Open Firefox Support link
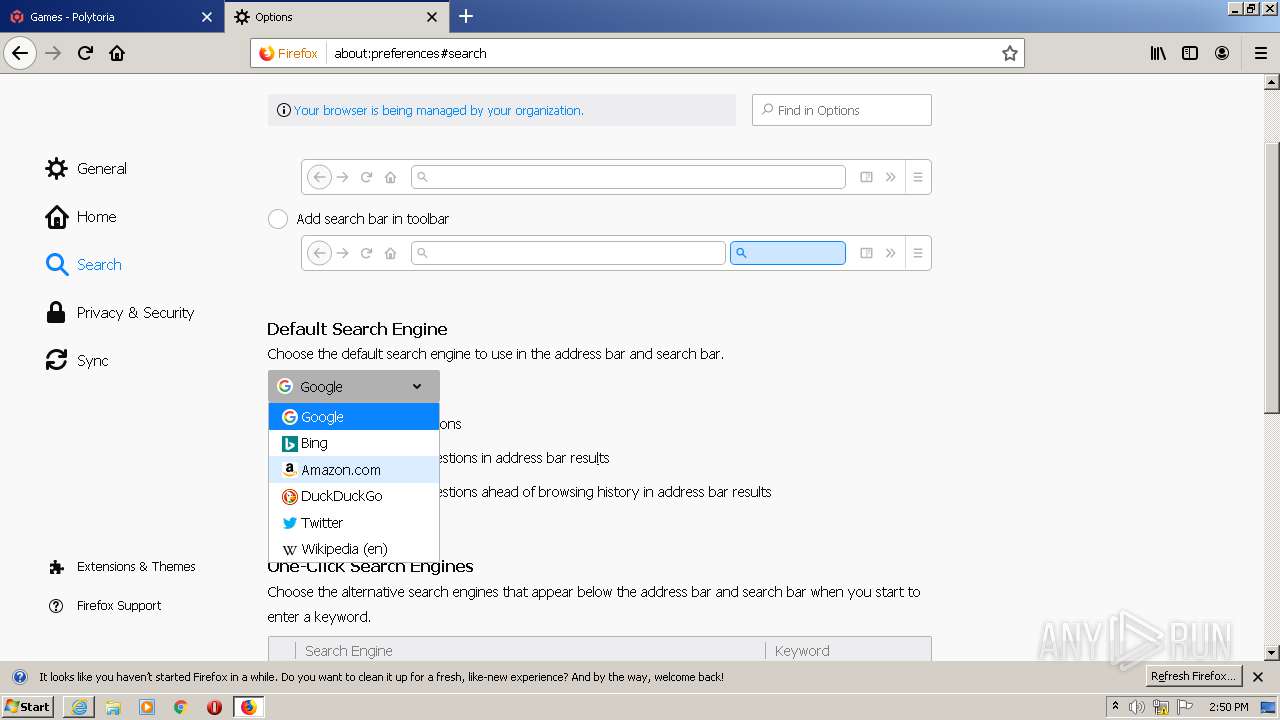1280x720 pixels. point(105,605)
